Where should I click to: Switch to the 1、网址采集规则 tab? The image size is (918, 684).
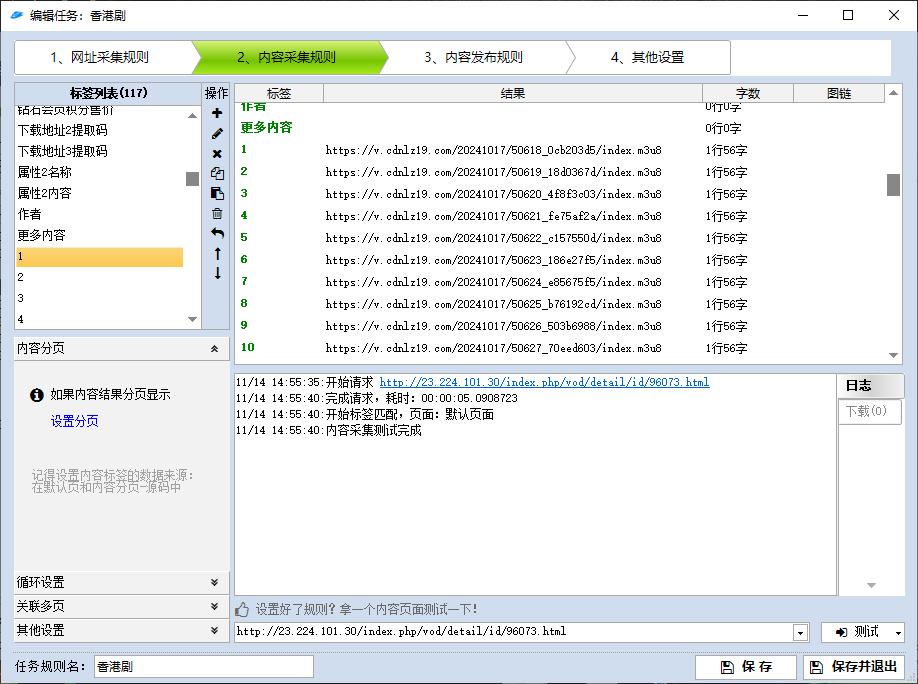[x=100, y=58]
